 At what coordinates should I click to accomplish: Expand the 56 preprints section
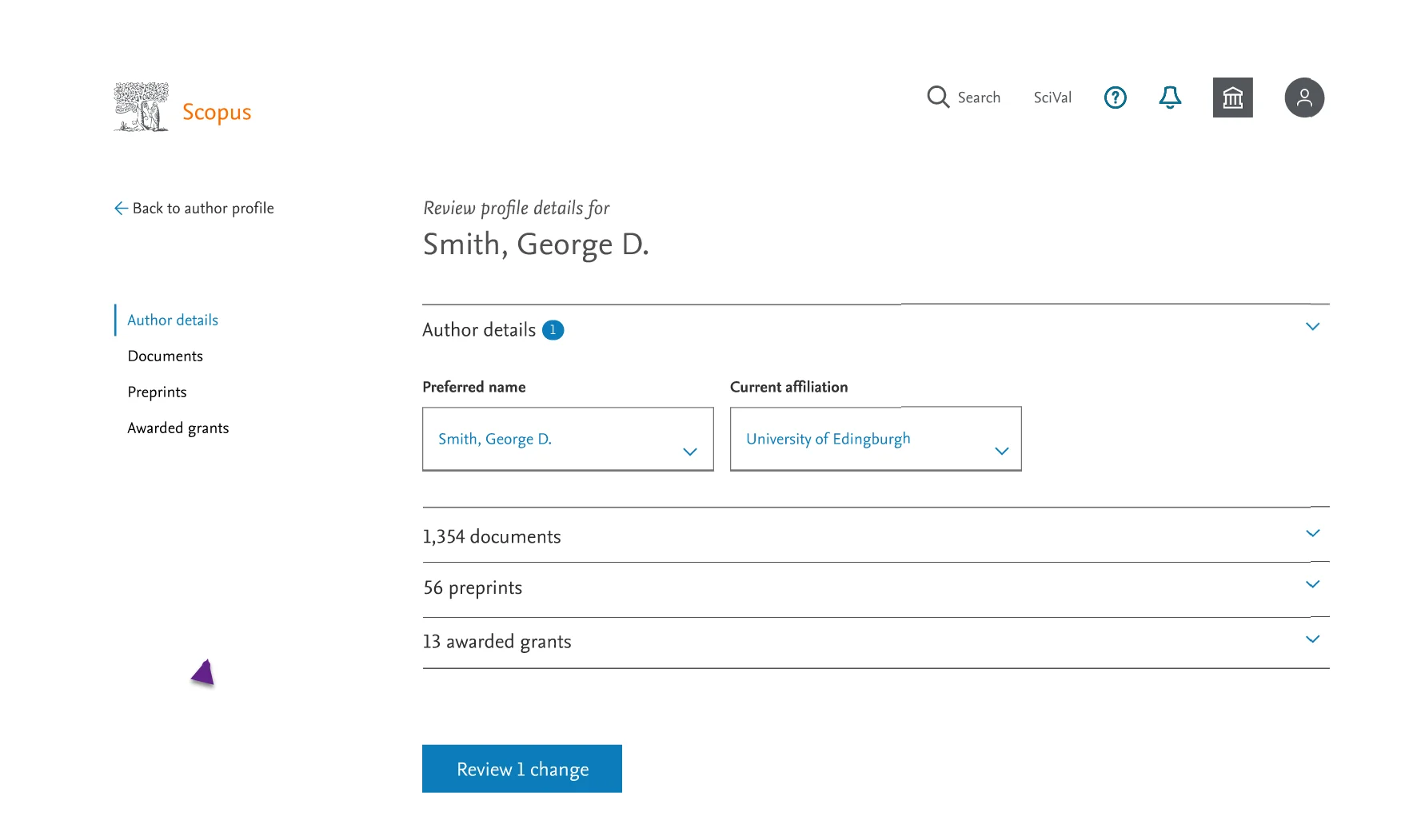tap(1312, 584)
